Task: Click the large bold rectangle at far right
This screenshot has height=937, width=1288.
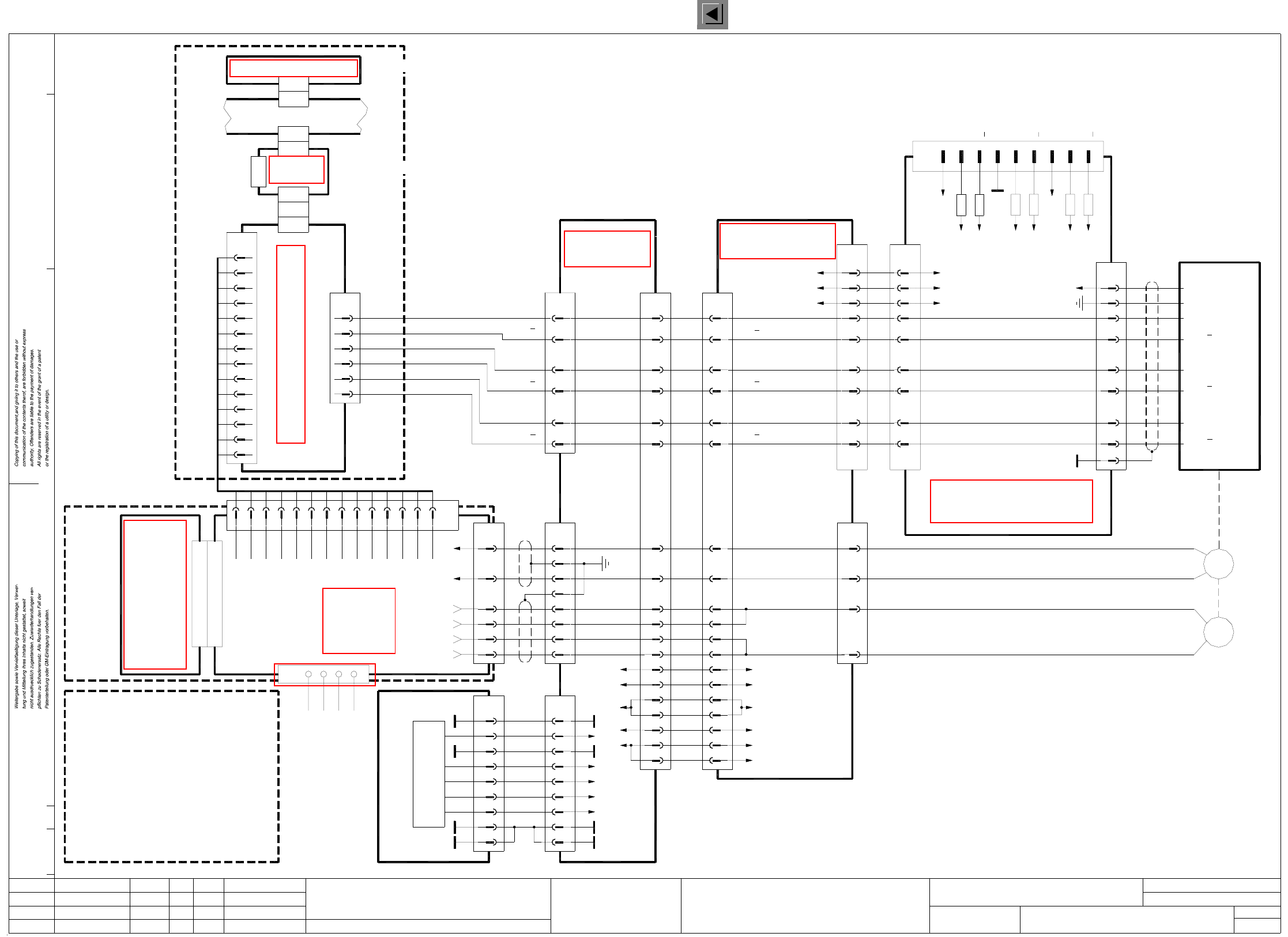Action: [x=1219, y=366]
